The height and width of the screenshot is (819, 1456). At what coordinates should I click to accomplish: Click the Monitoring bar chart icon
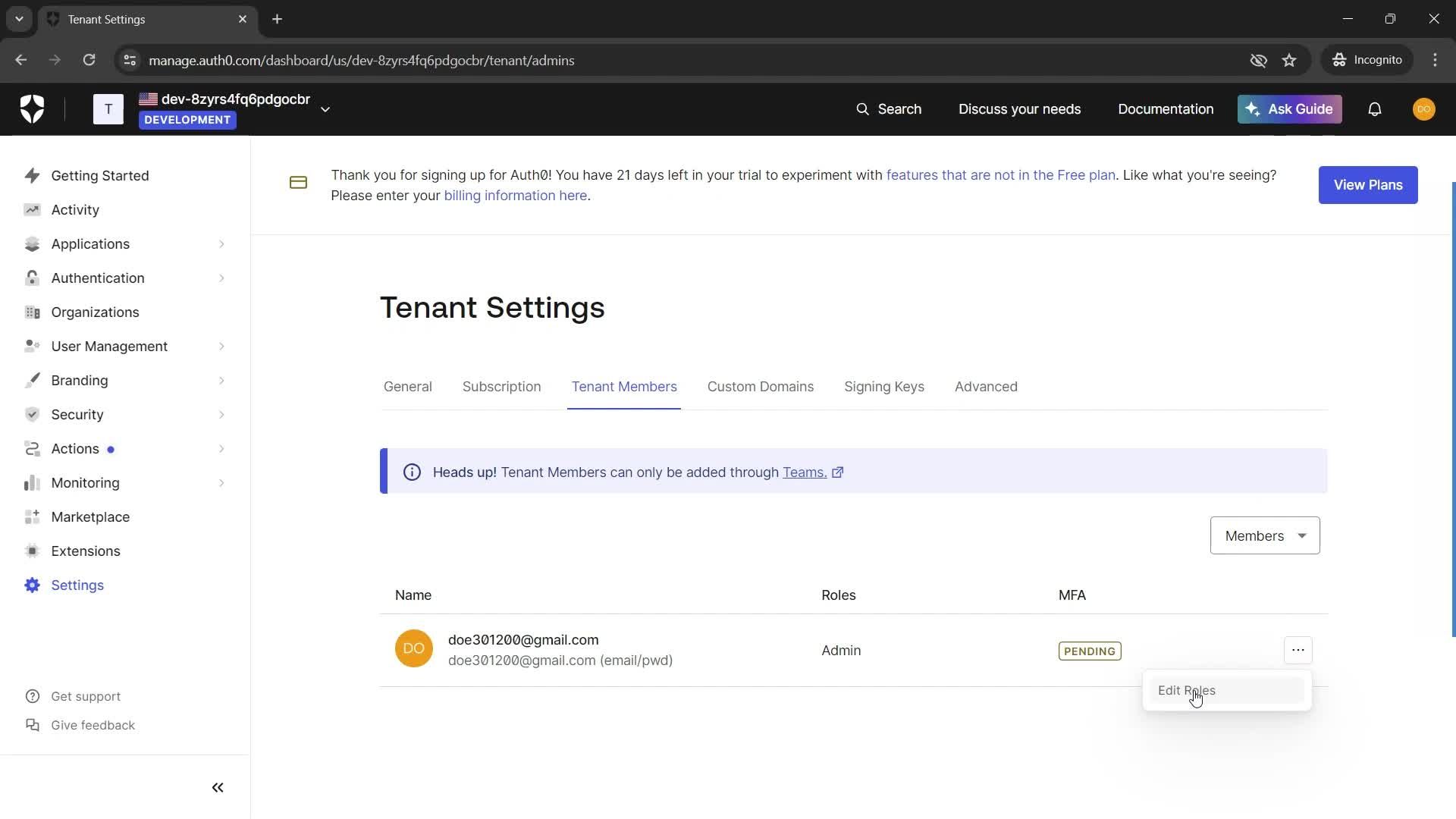32,482
